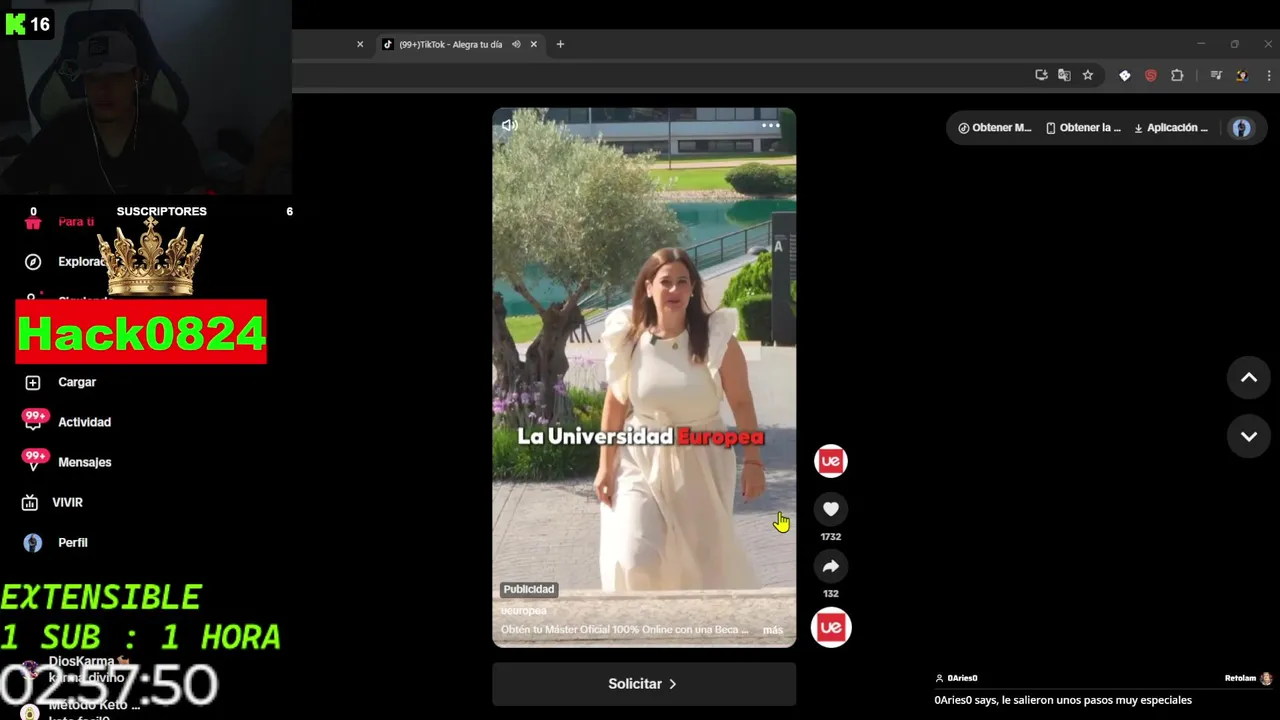Open the Chrome three-dot menu
The width and height of the screenshot is (1280, 720).
click(1269, 75)
